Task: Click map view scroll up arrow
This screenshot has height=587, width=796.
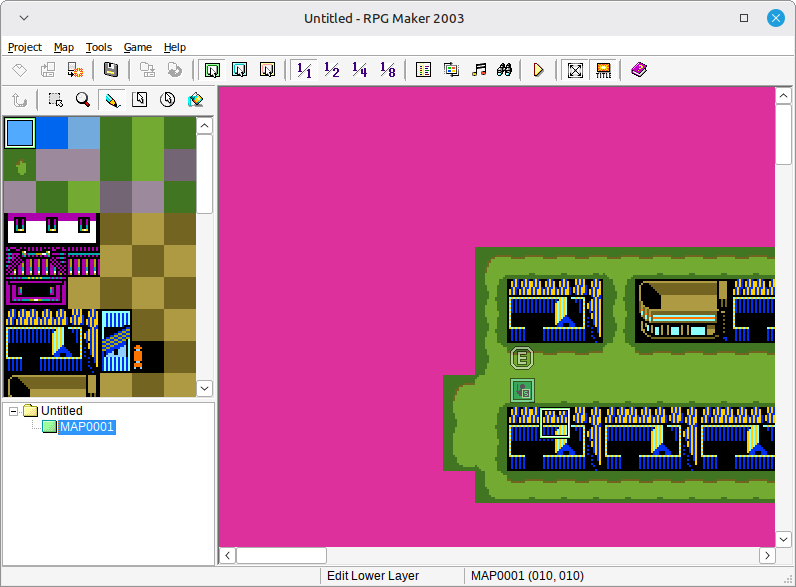Action: click(783, 95)
